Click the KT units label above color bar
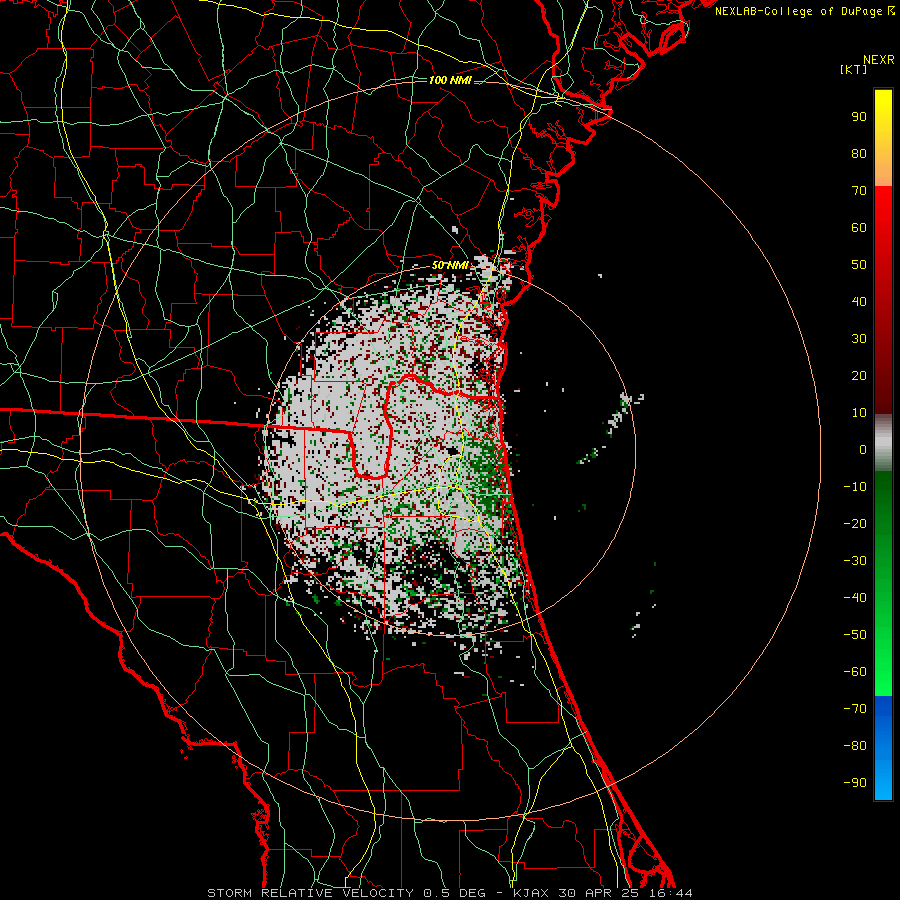The image size is (900, 900). coord(854,69)
